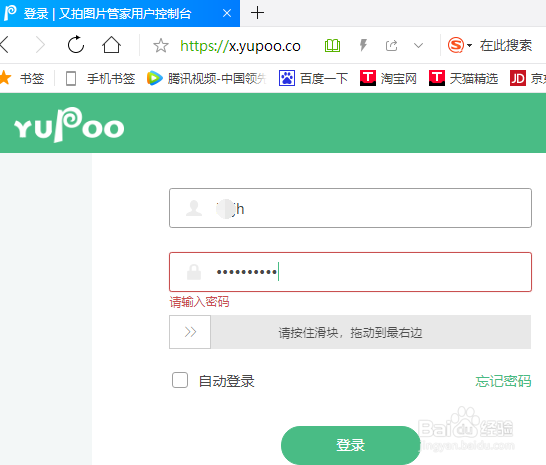Click the address bar showing x.yupoo.co
The image size is (546, 465).
240,46
